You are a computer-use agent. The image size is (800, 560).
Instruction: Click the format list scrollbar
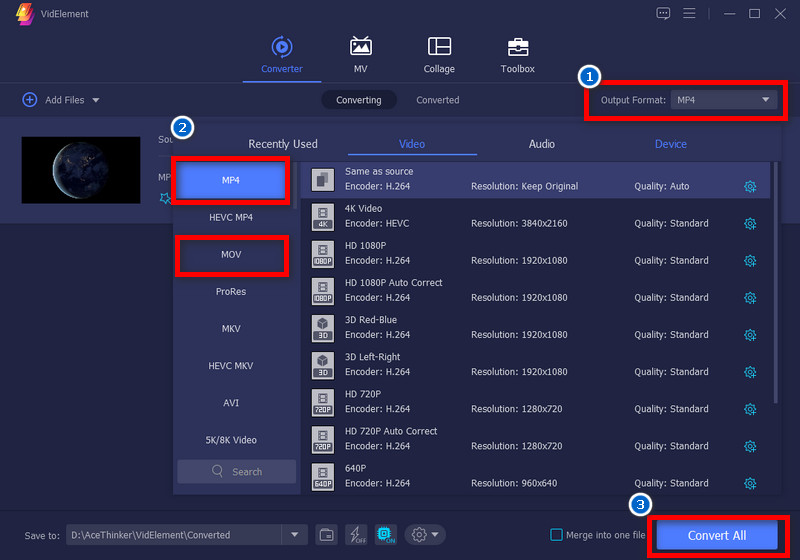click(x=295, y=186)
